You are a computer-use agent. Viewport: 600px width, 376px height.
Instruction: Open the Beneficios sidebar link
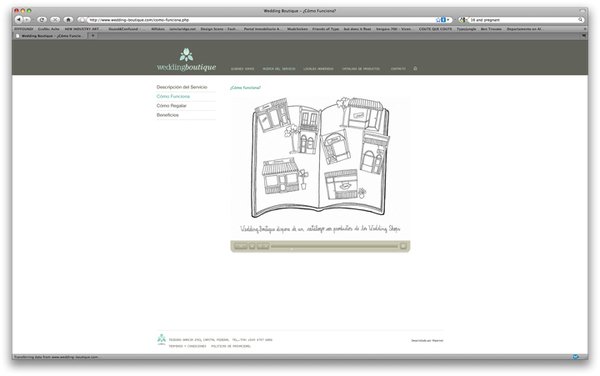pos(168,115)
